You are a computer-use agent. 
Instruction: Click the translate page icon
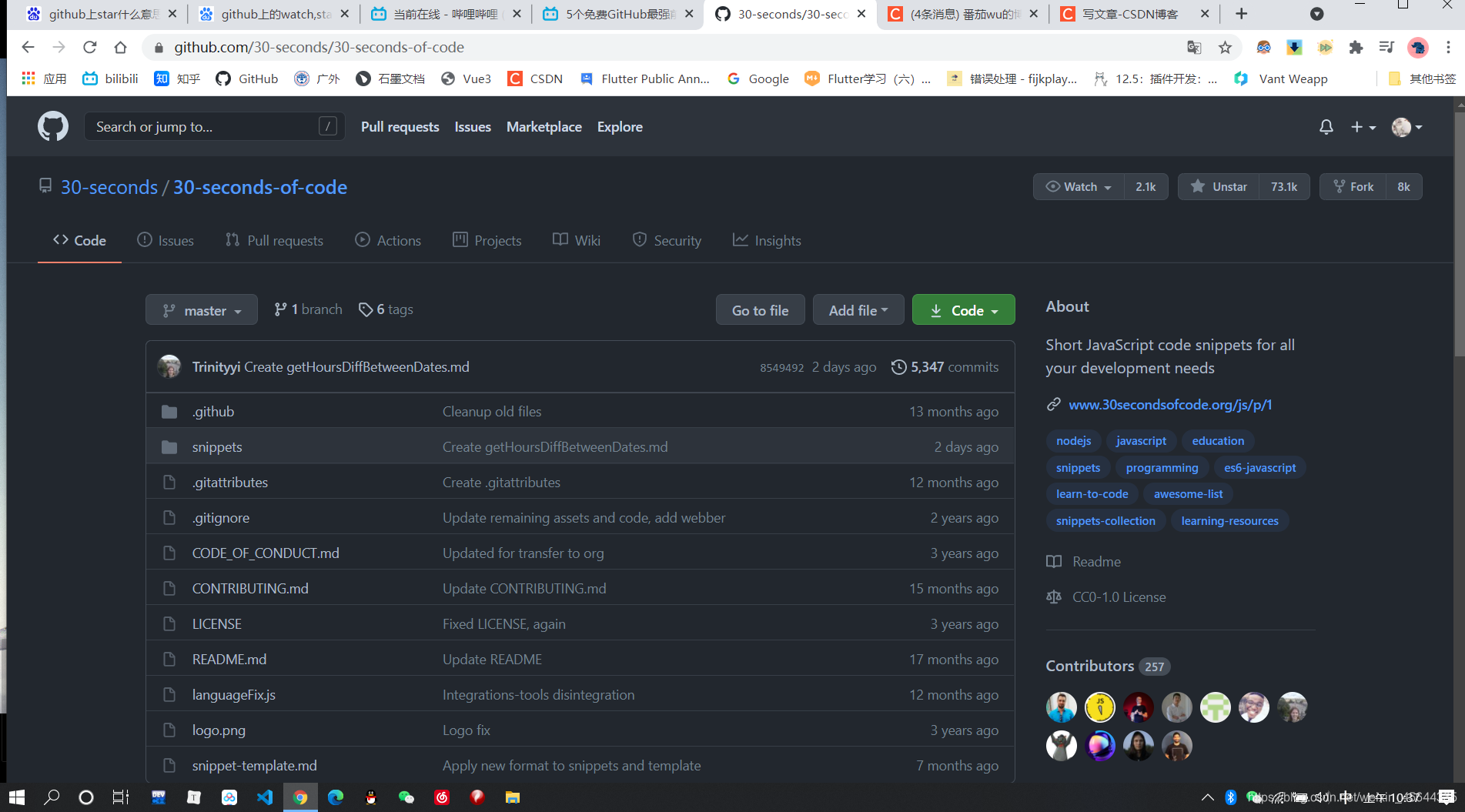click(x=1194, y=48)
